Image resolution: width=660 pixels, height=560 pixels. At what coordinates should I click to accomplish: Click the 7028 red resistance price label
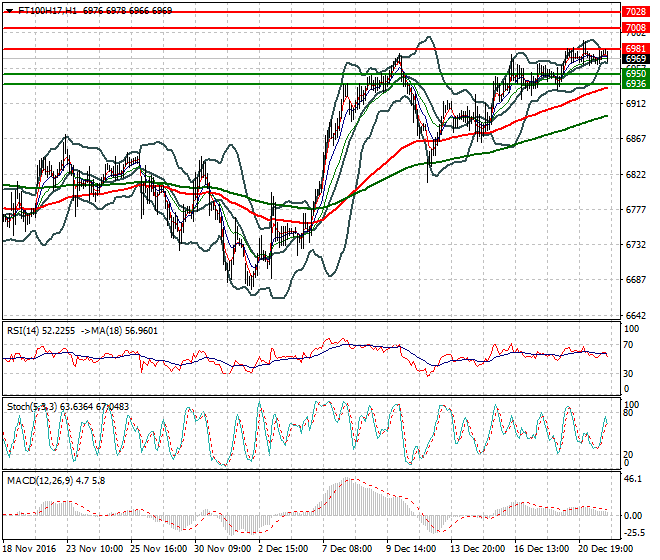(636, 12)
